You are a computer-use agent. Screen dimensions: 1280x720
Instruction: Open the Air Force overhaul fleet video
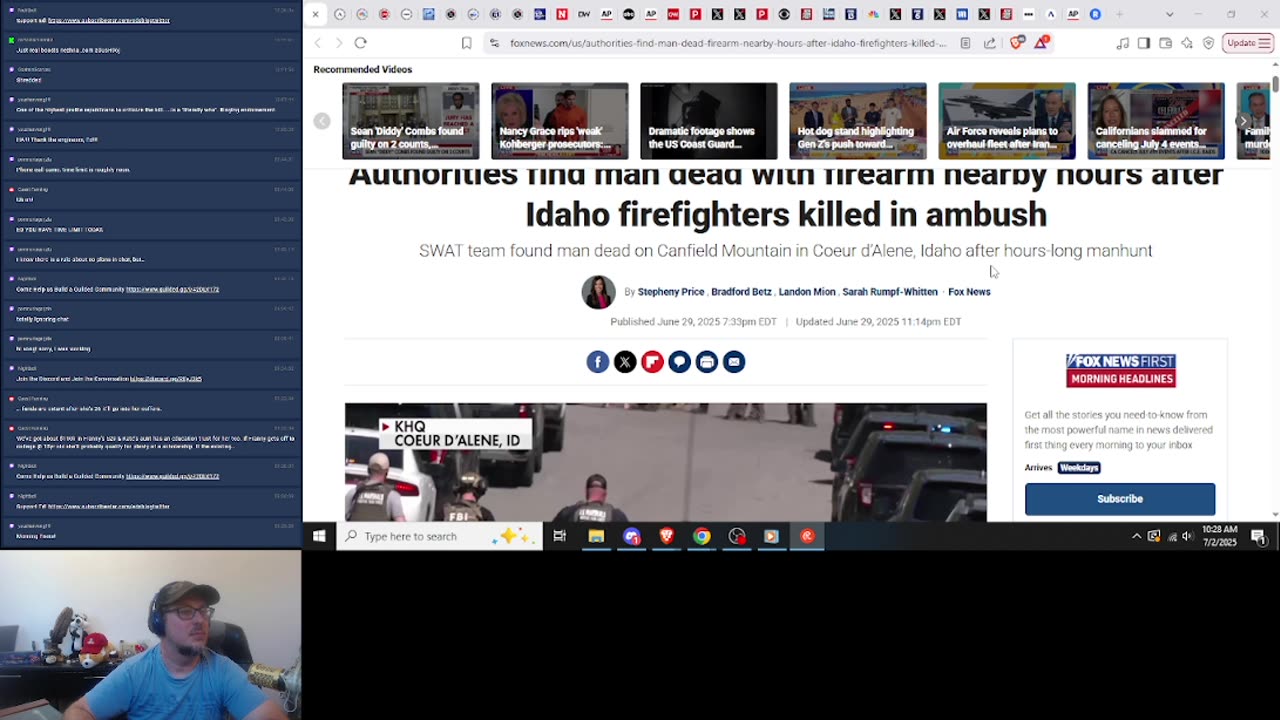click(x=1007, y=121)
